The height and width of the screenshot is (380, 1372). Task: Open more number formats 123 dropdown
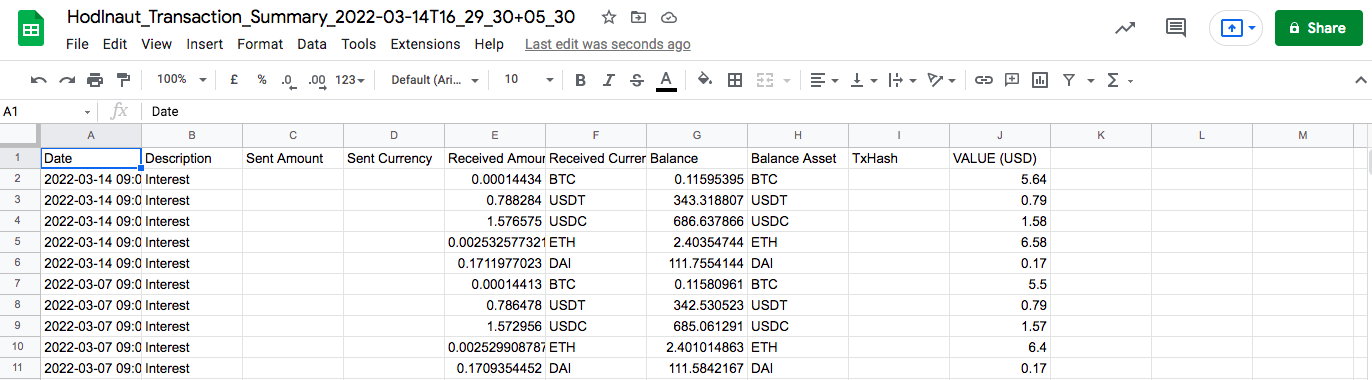350,80
